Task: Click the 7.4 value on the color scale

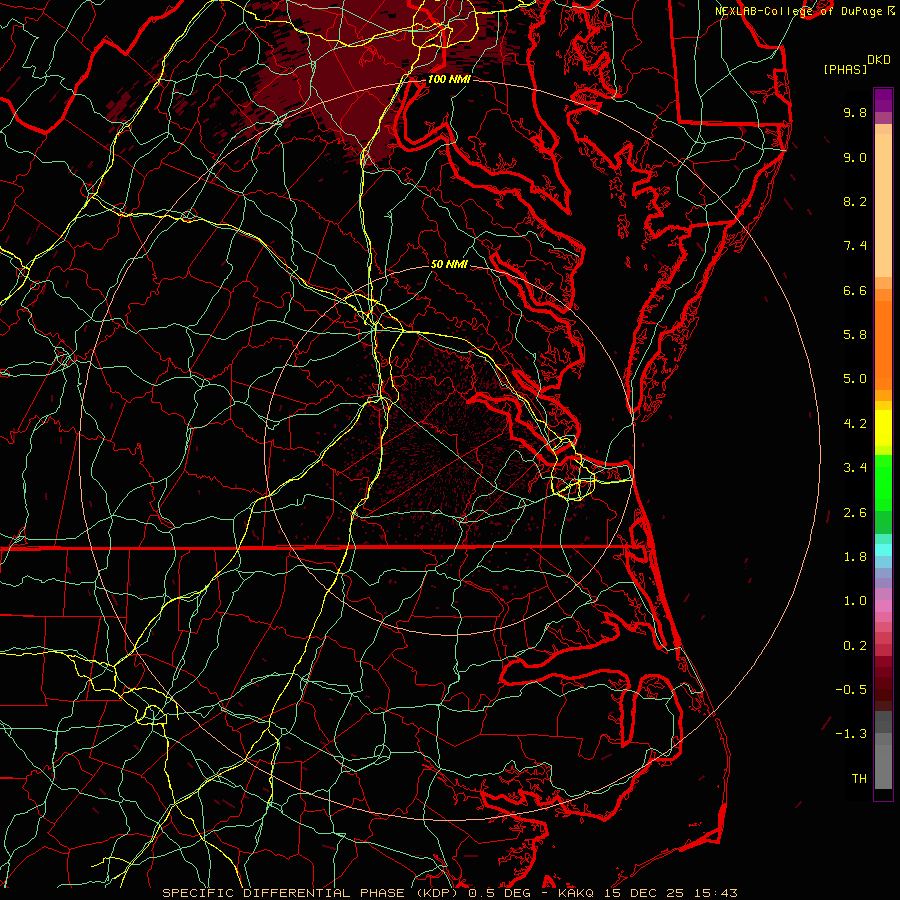Action: tap(855, 246)
